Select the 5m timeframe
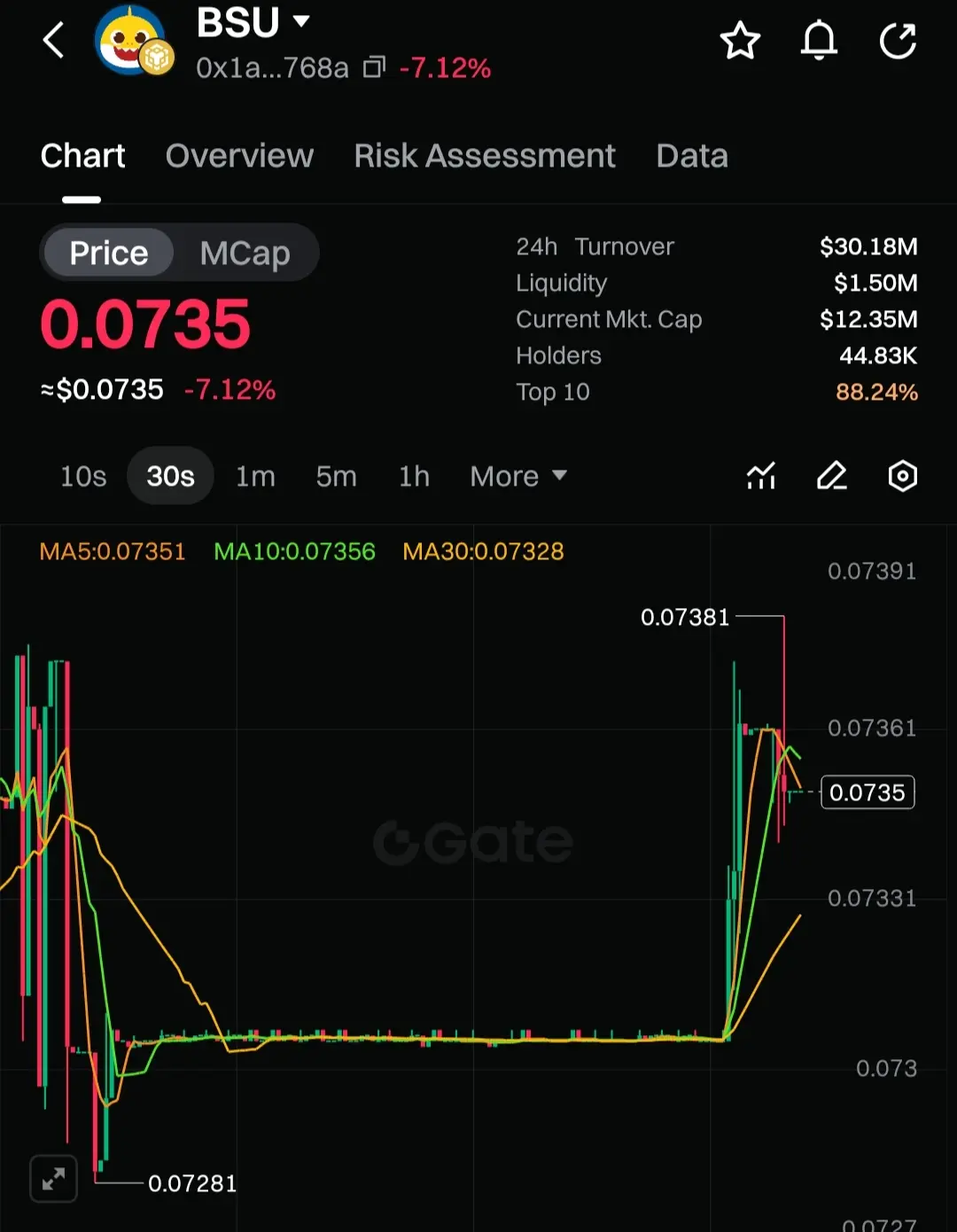Image resolution: width=957 pixels, height=1232 pixels. pyautogui.click(x=336, y=476)
